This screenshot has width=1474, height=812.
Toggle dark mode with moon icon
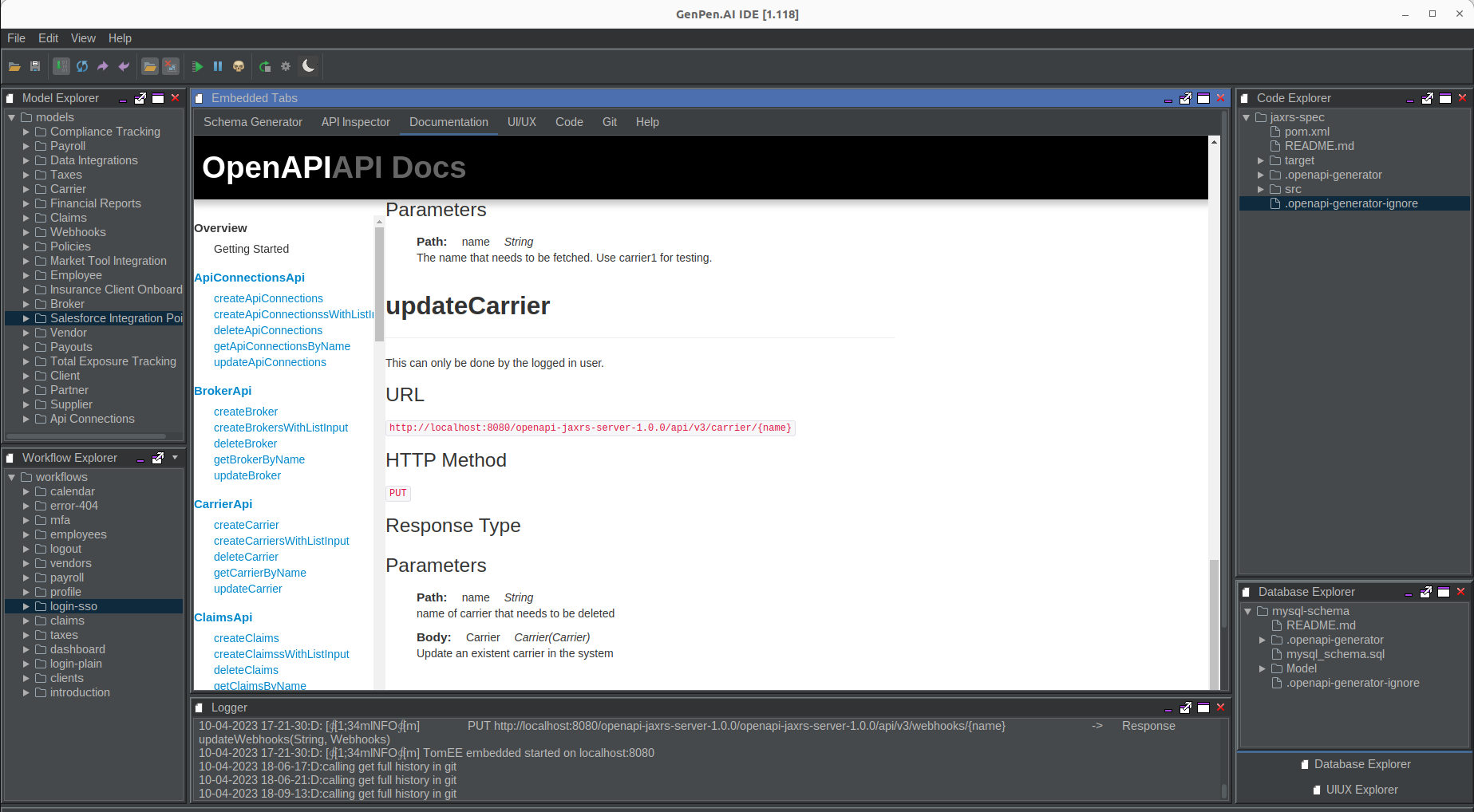click(309, 65)
